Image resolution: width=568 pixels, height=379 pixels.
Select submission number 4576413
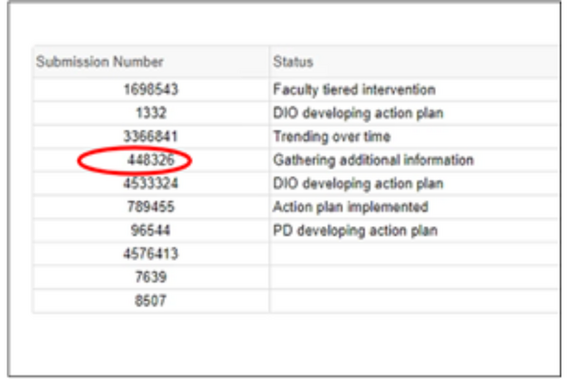coord(151,254)
